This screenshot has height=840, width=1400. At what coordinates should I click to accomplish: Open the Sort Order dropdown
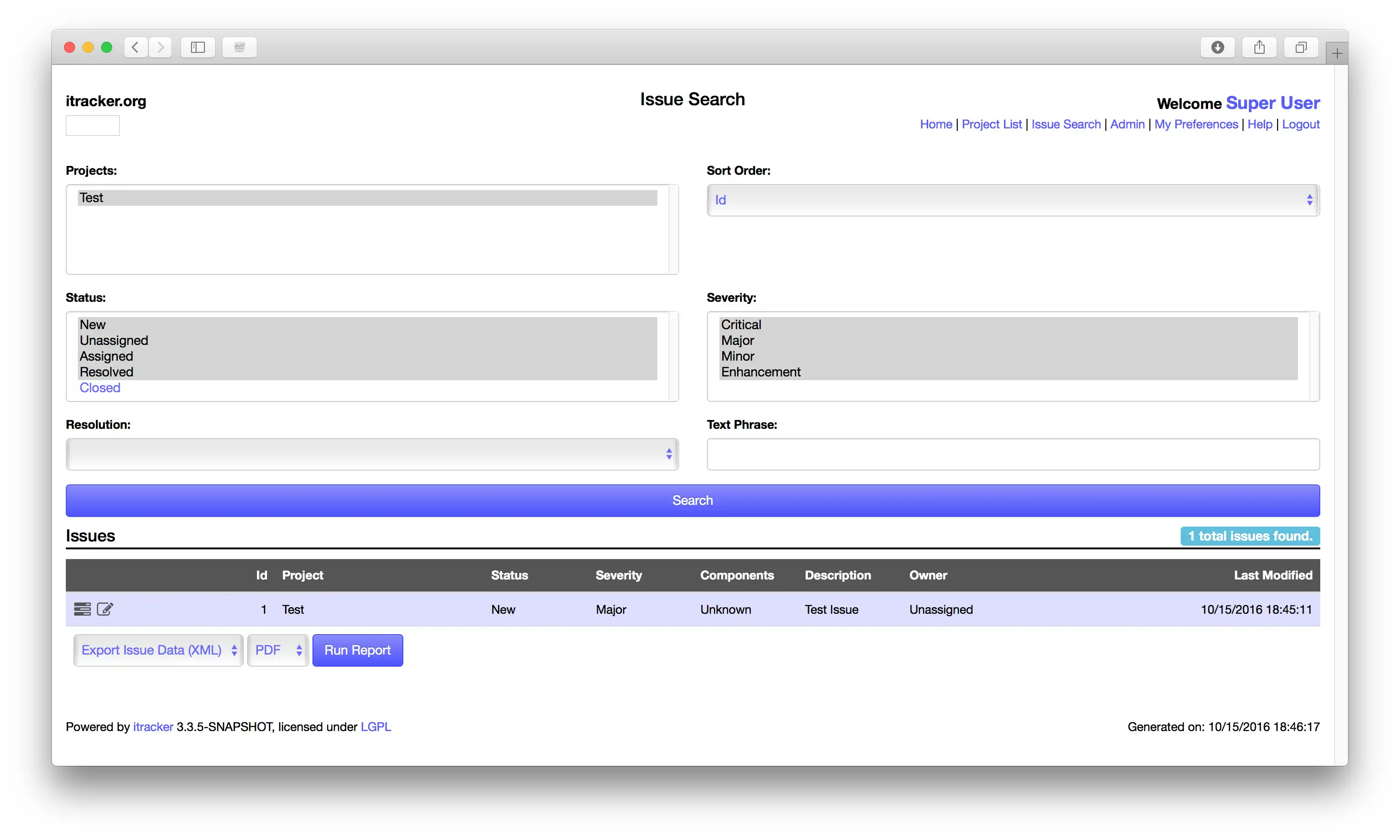tap(1013, 200)
